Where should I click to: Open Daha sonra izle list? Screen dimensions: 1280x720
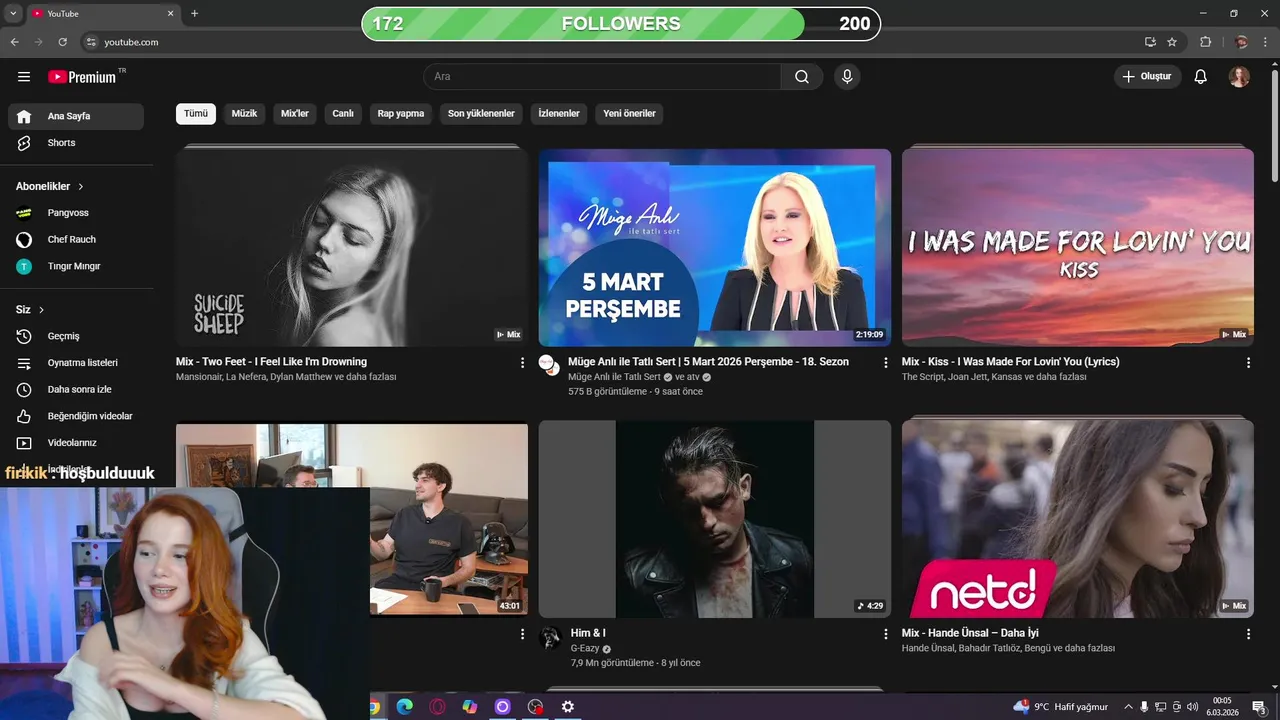[x=76, y=389]
